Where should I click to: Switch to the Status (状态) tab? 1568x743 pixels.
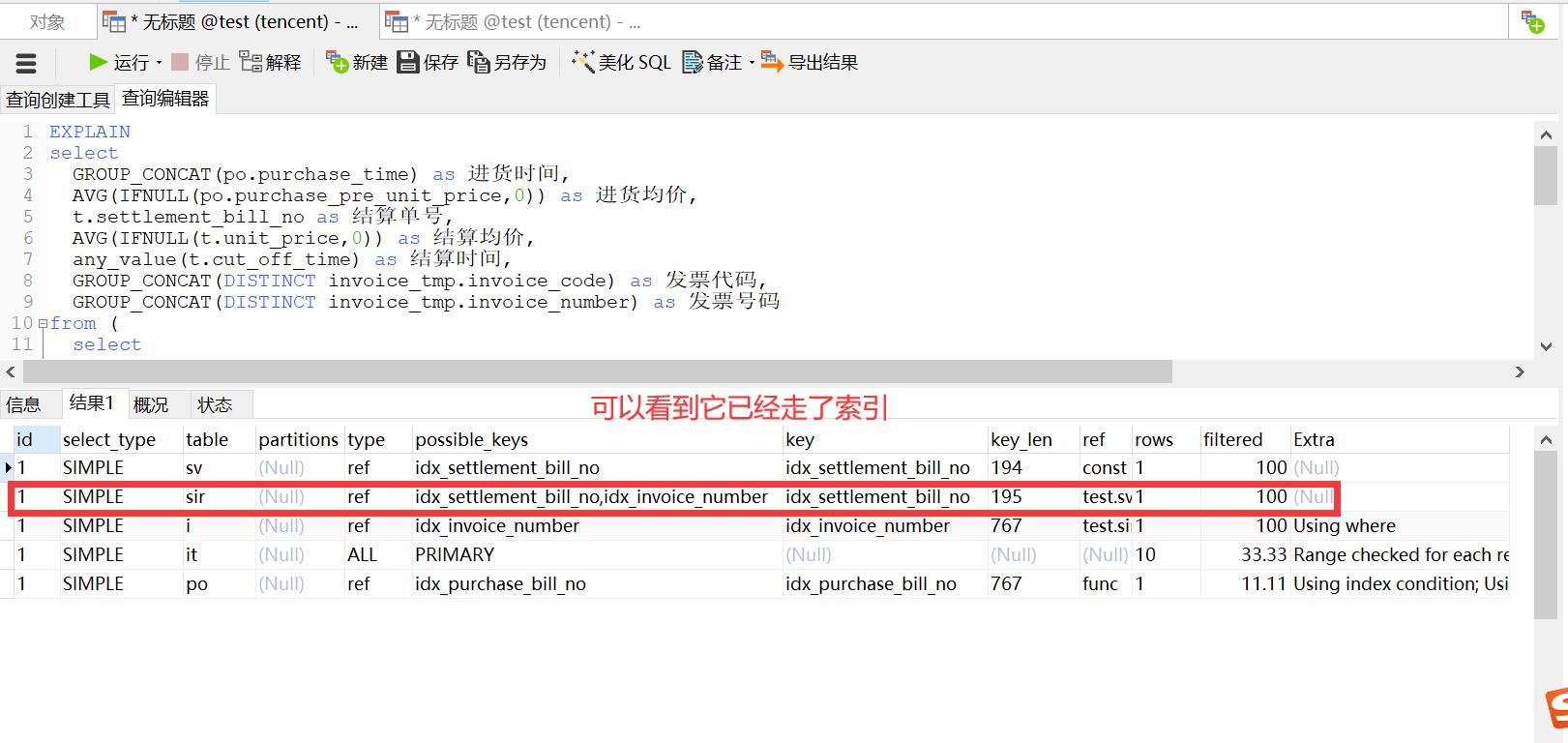[215, 404]
